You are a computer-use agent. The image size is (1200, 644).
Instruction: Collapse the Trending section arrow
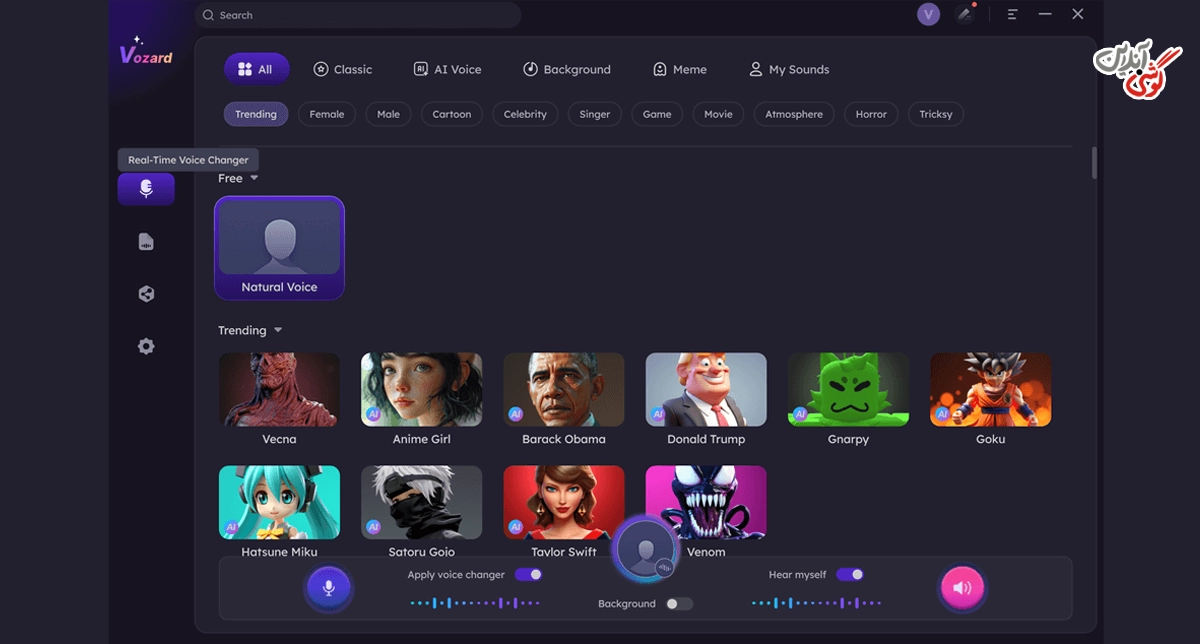278,330
